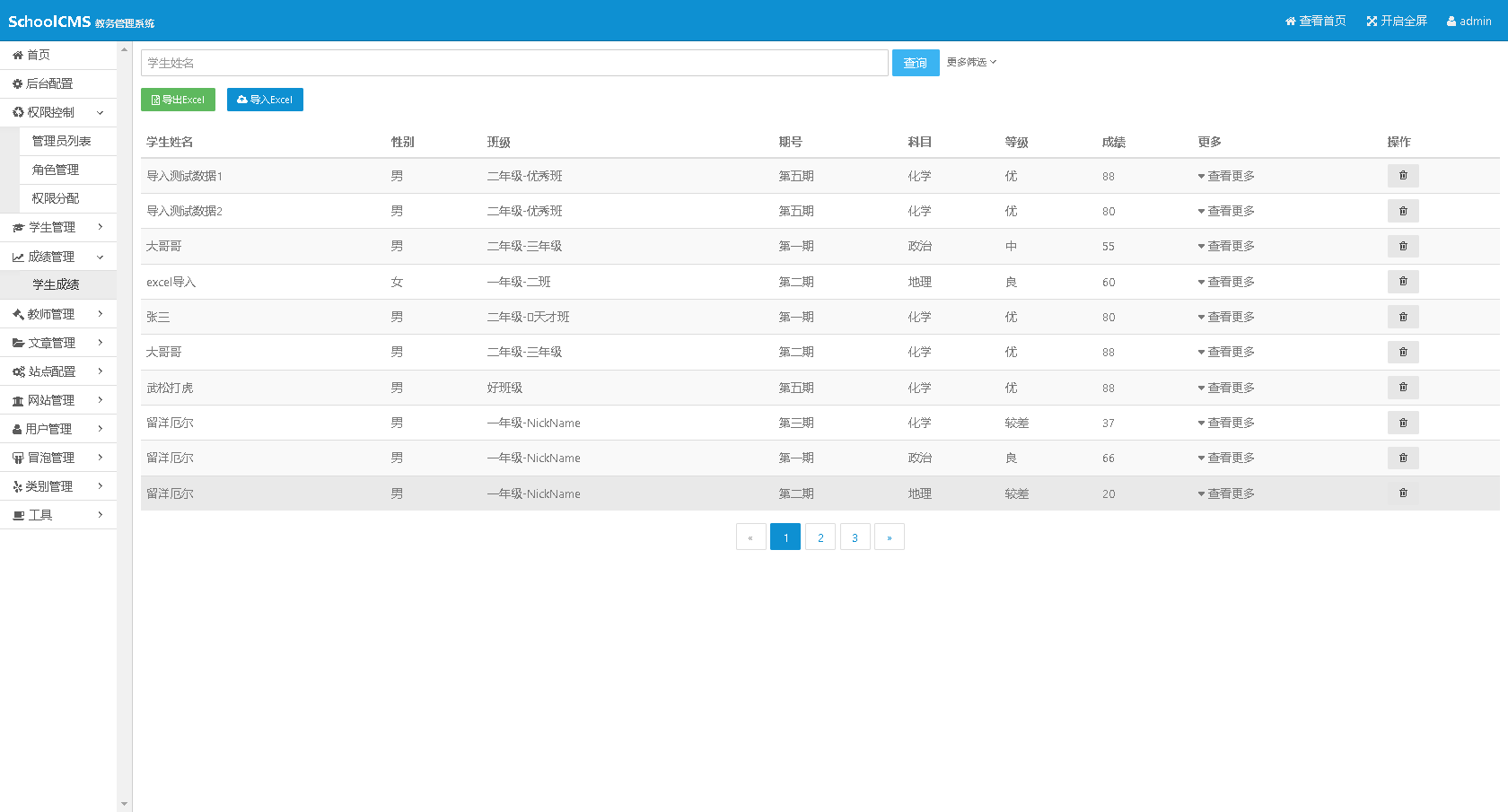Open the 更多筛选 filter dropdown
1508x812 pixels.
[971, 62]
